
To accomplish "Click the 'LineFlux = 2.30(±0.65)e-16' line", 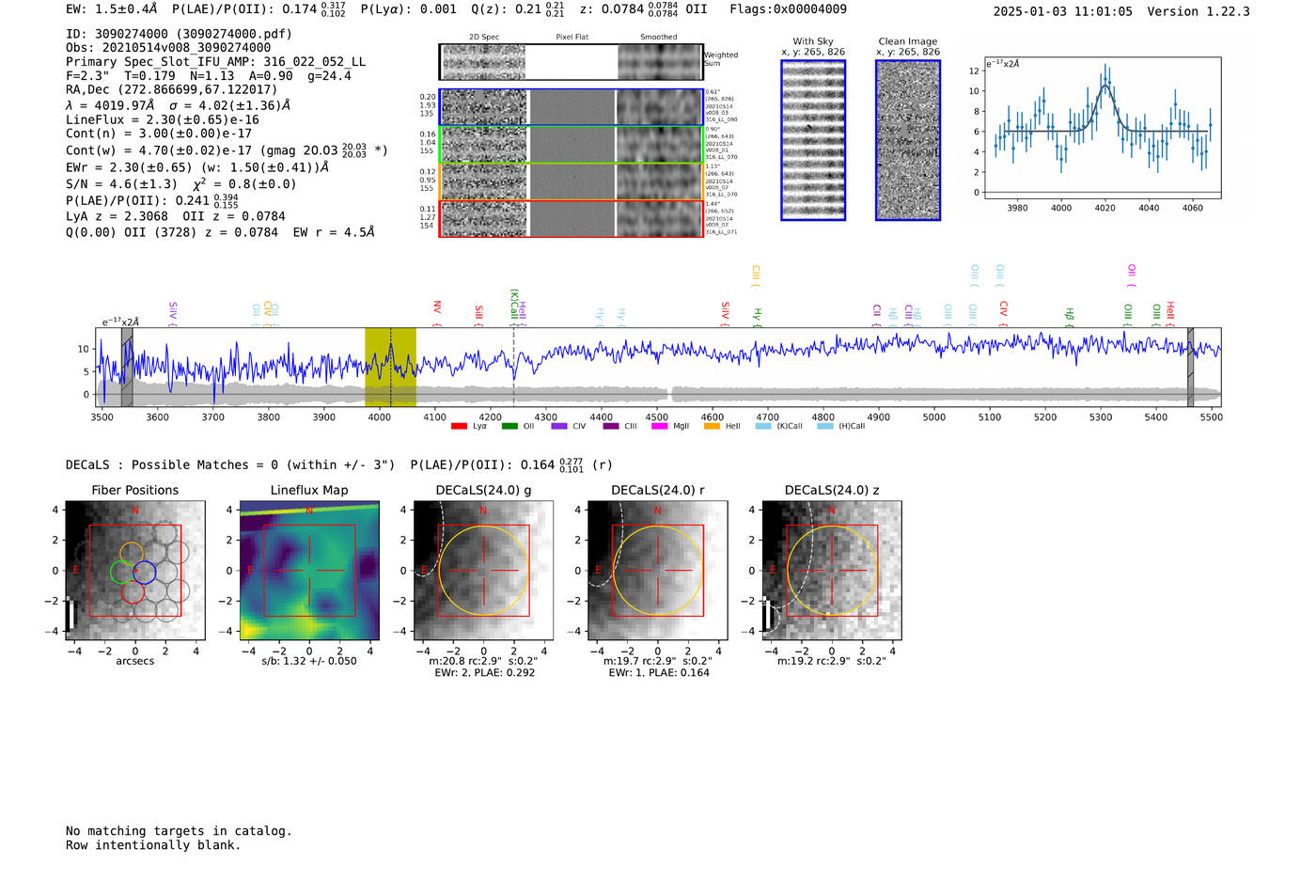I will point(162,120).
